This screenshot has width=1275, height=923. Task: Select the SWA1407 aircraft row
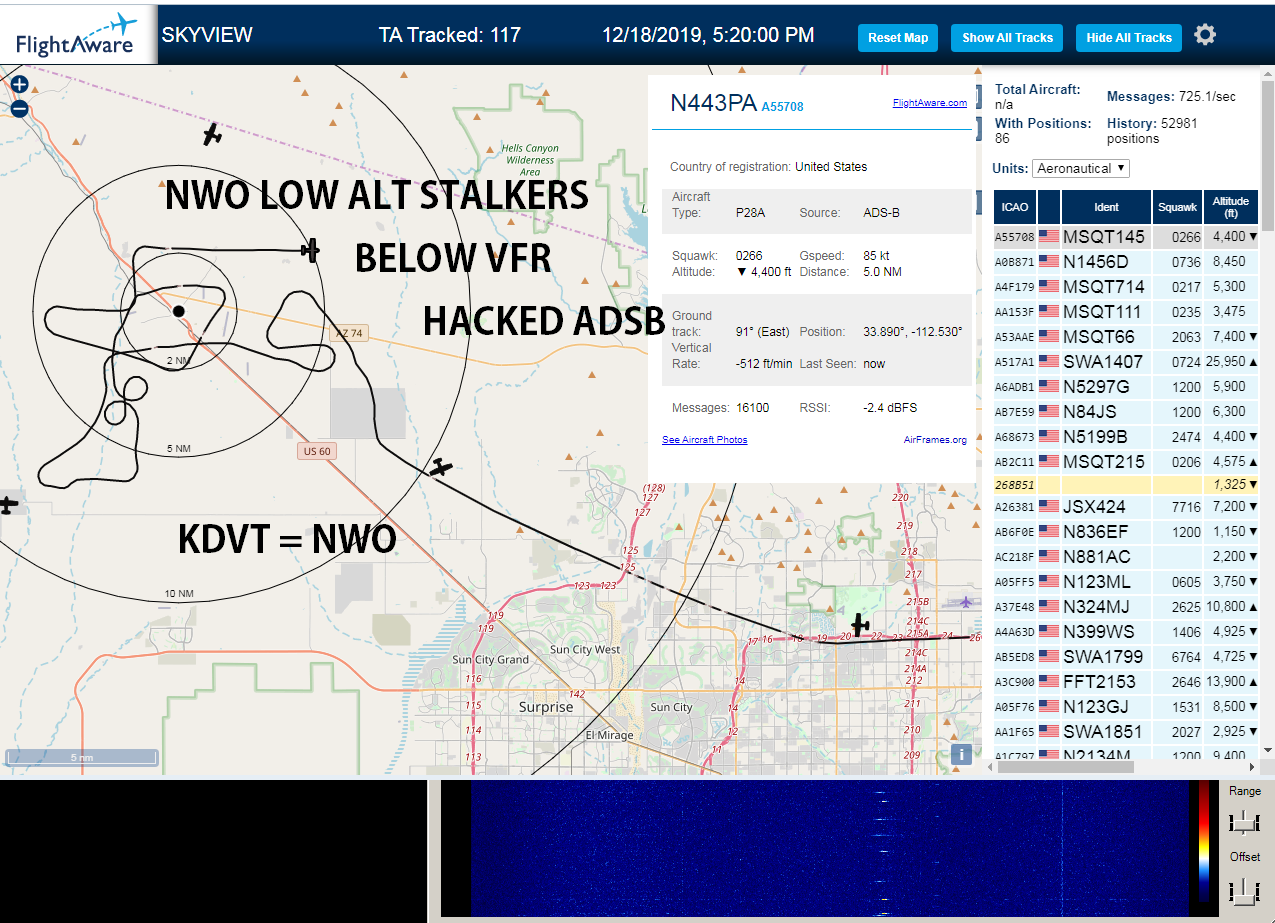coord(1126,362)
